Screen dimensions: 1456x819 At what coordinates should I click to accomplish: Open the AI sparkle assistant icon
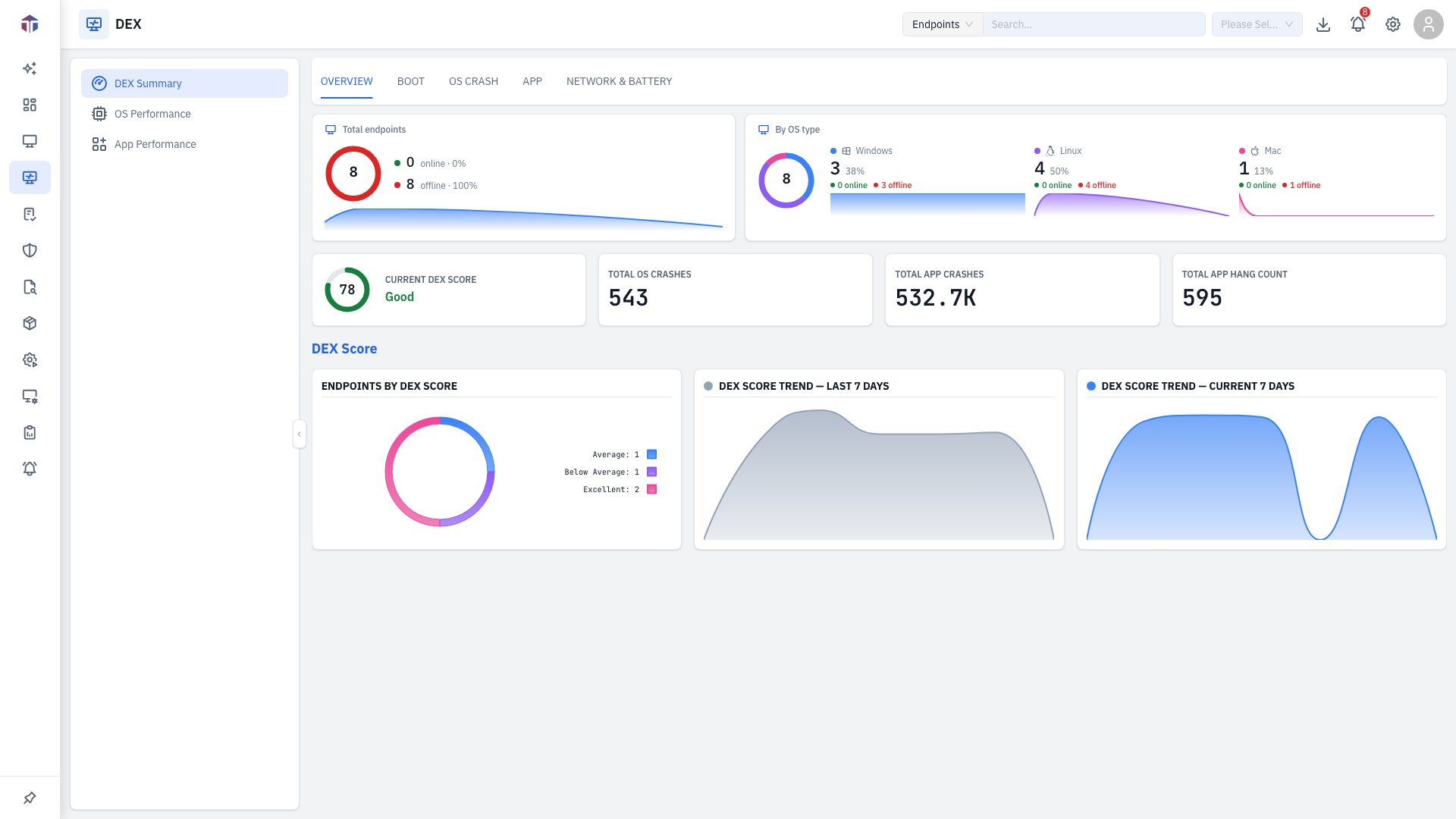click(x=30, y=68)
